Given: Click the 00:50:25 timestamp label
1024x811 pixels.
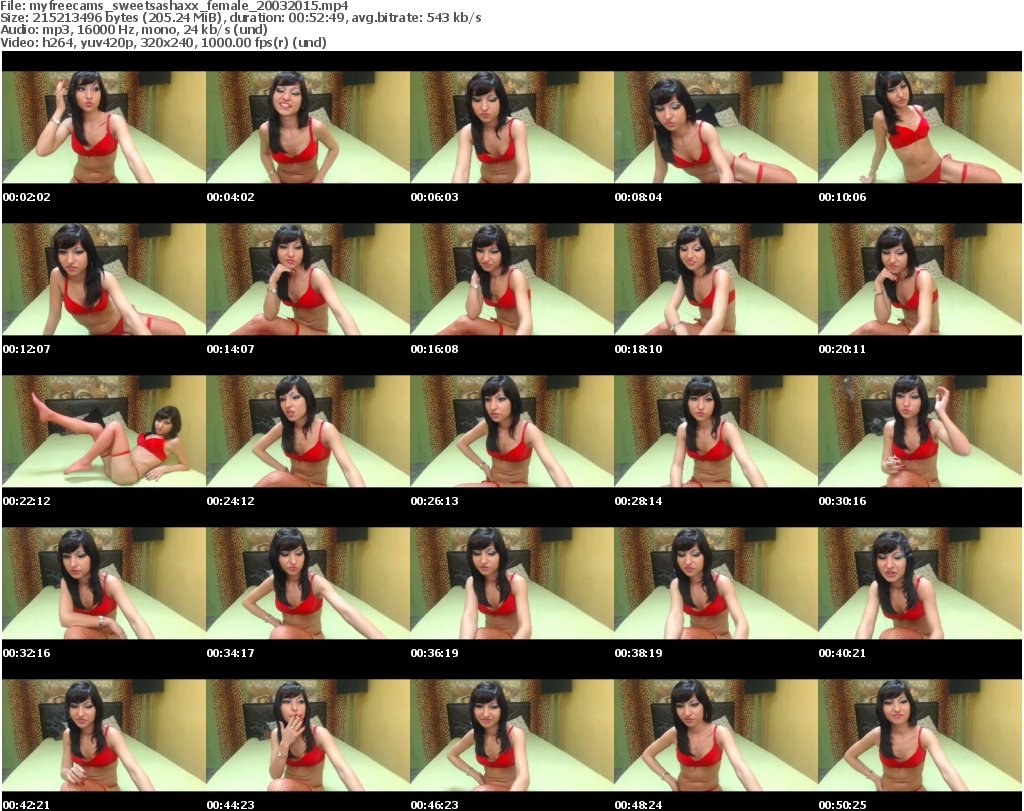Looking at the screenshot, I should tap(842, 805).
